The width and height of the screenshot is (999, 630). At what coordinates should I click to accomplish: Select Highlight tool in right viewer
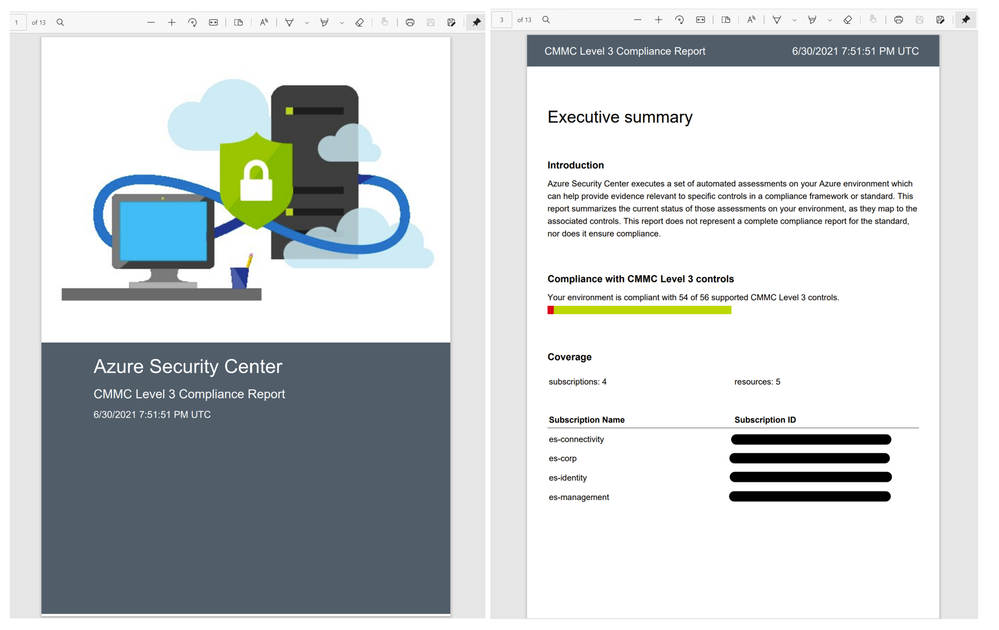tap(812, 20)
